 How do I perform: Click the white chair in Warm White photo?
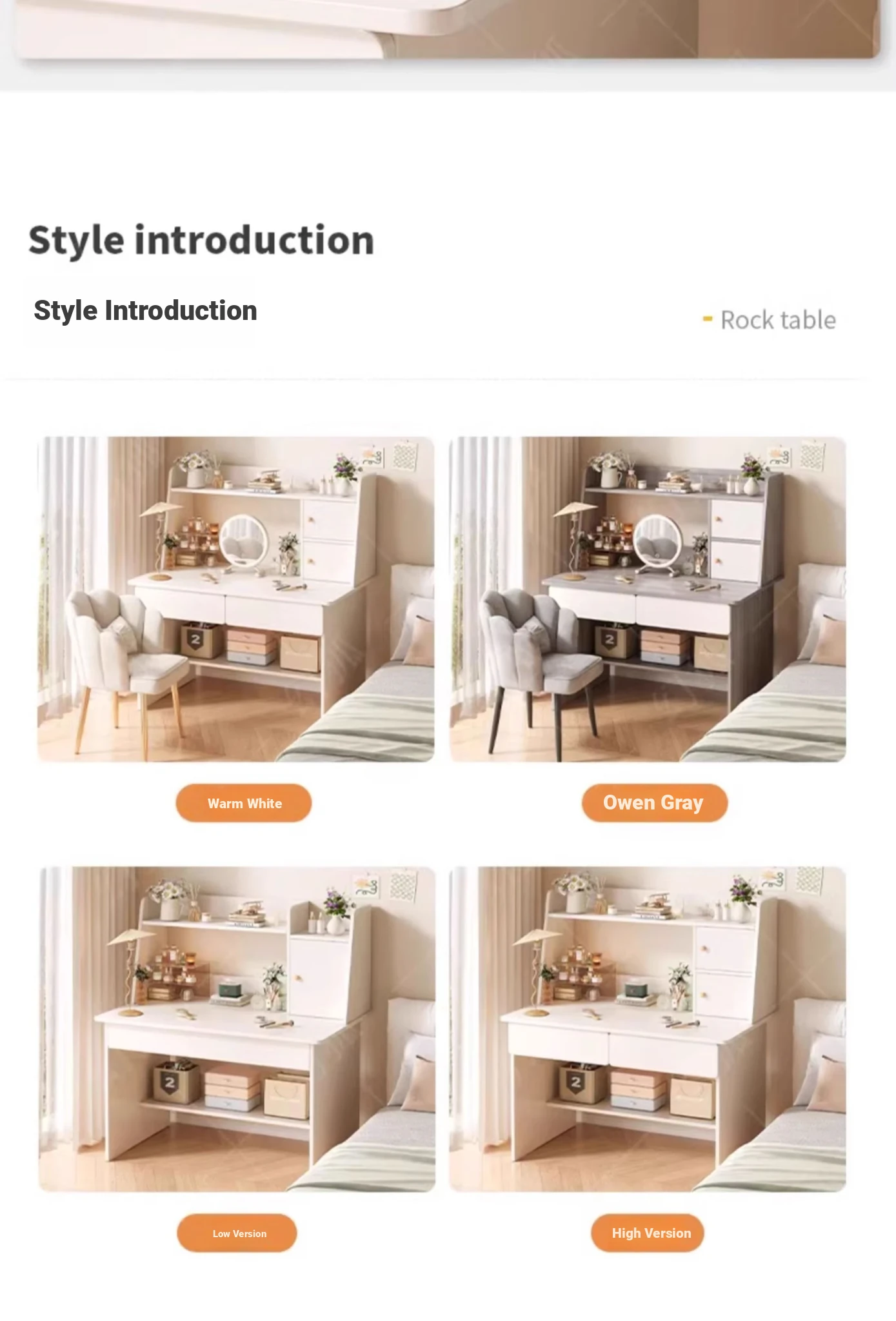[x=126, y=664]
